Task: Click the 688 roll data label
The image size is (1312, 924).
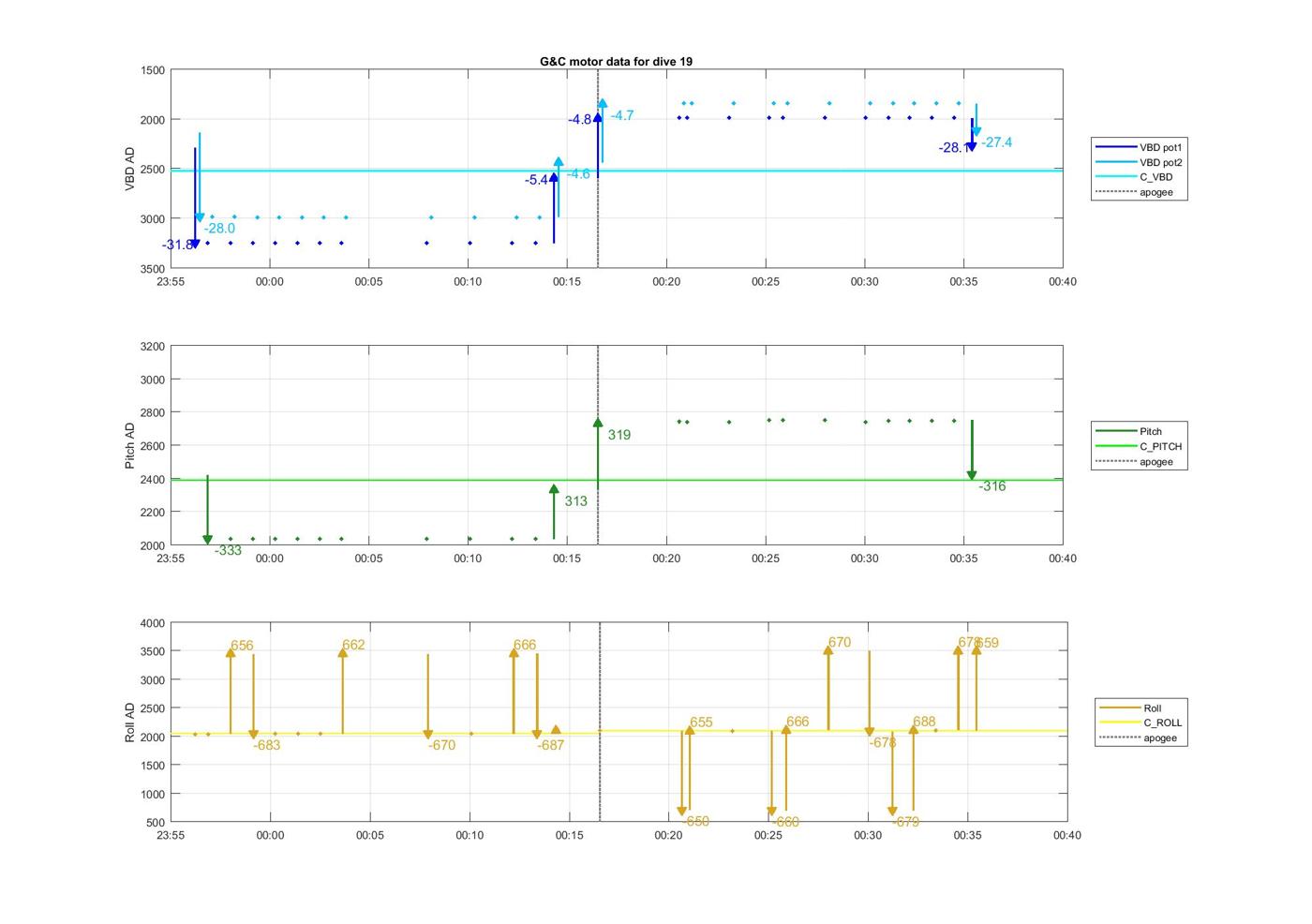Action: click(924, 722)
